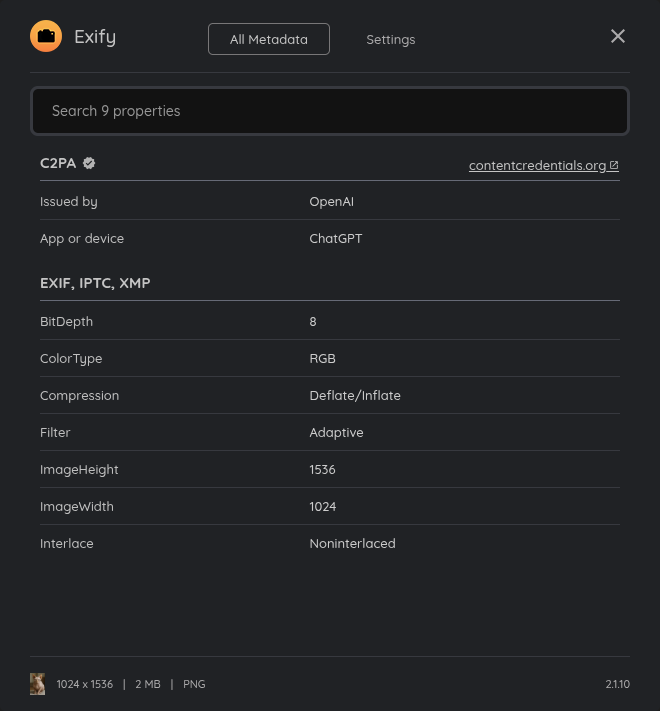Click the external link icon beside contentcredentials.org

point(614,165)
